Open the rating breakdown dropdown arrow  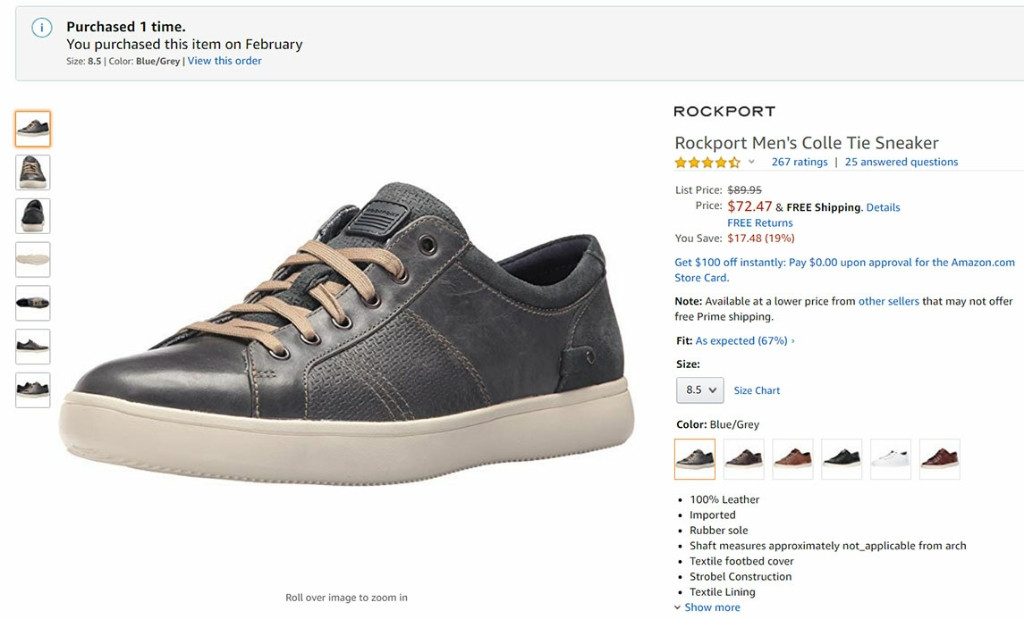tap(752, 162)
